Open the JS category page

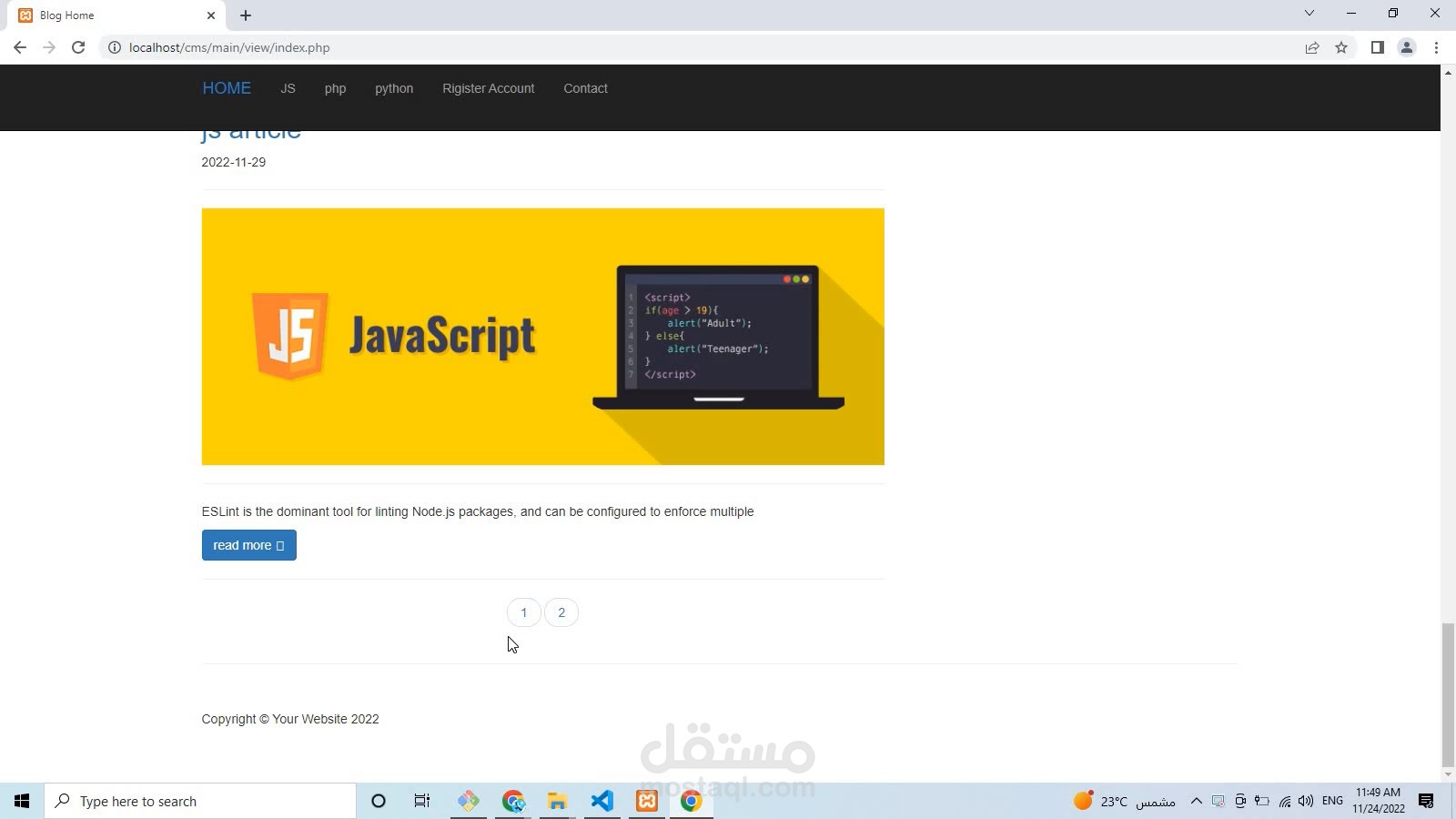tap(288, 88)
